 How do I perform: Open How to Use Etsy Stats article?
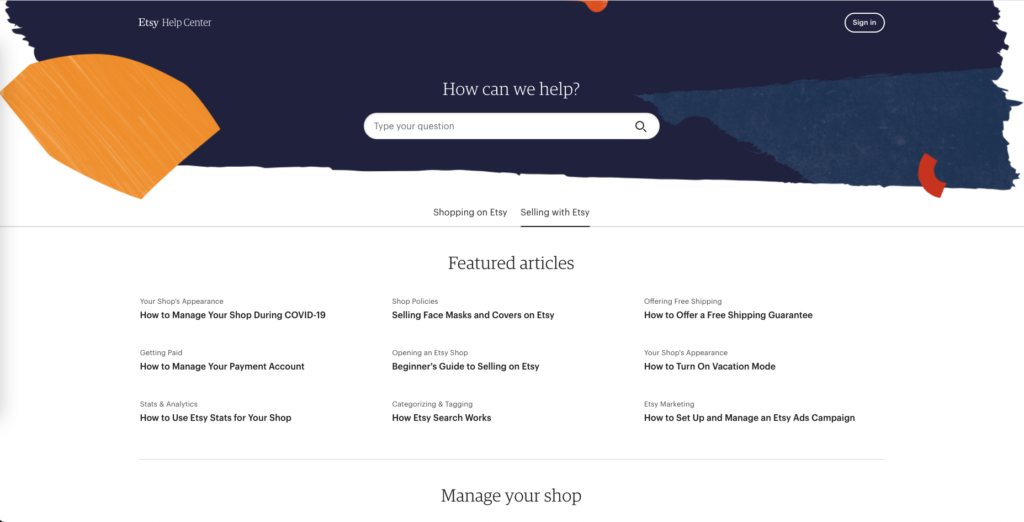216,417
